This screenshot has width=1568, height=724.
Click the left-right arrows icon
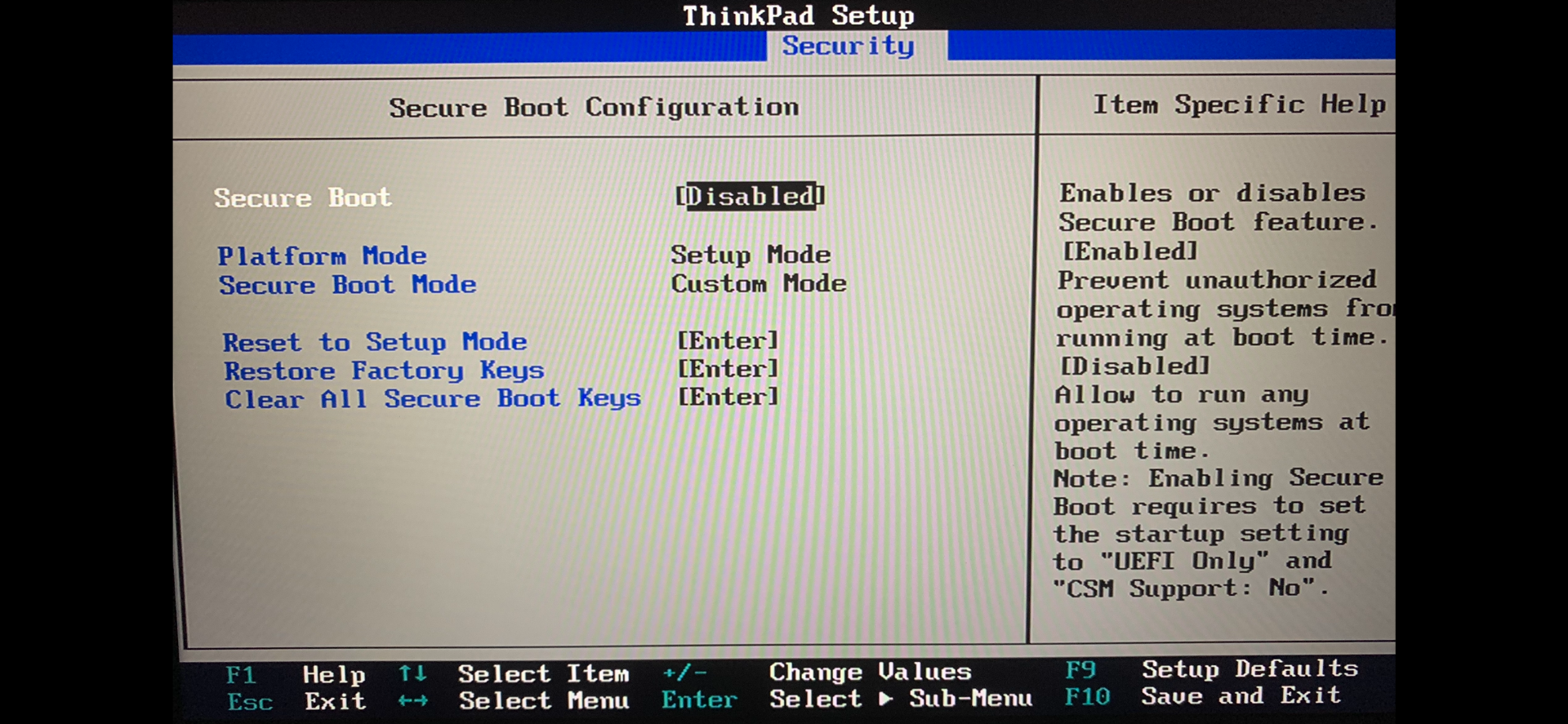pyautogui.click(x=412, y=700)
